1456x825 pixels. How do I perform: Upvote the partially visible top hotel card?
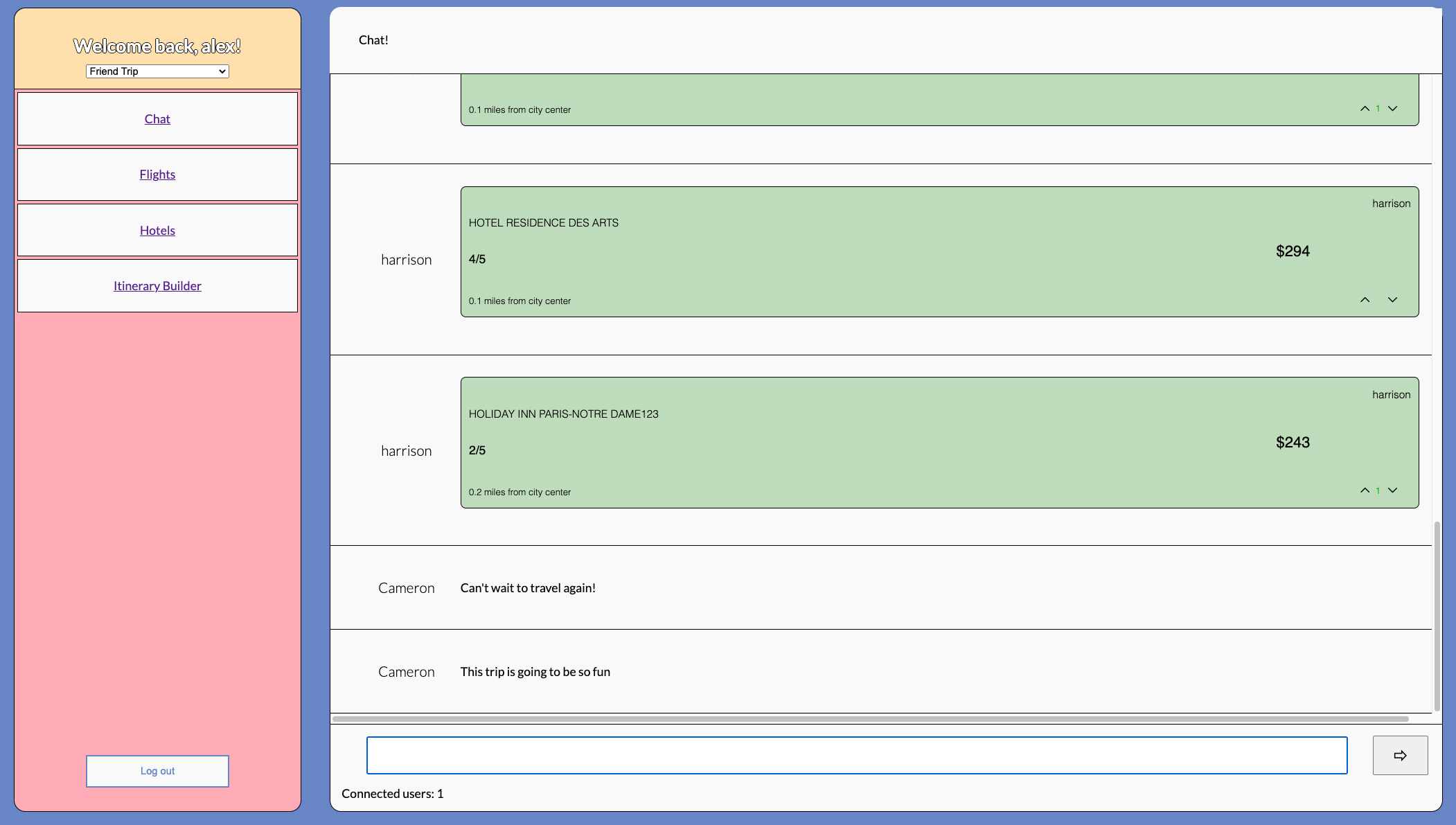click(x=1365, y=109)
